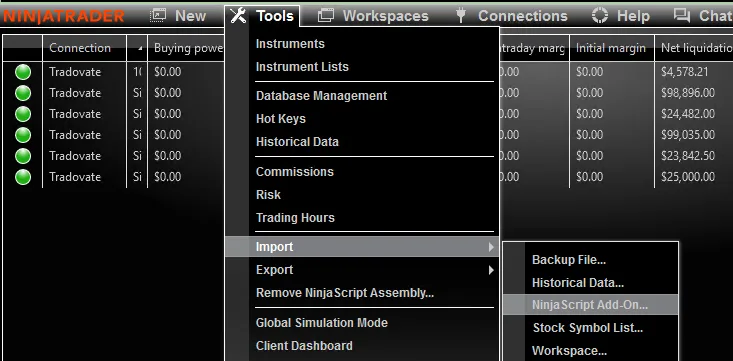Import a Backup File...

(x=569, y=260)
